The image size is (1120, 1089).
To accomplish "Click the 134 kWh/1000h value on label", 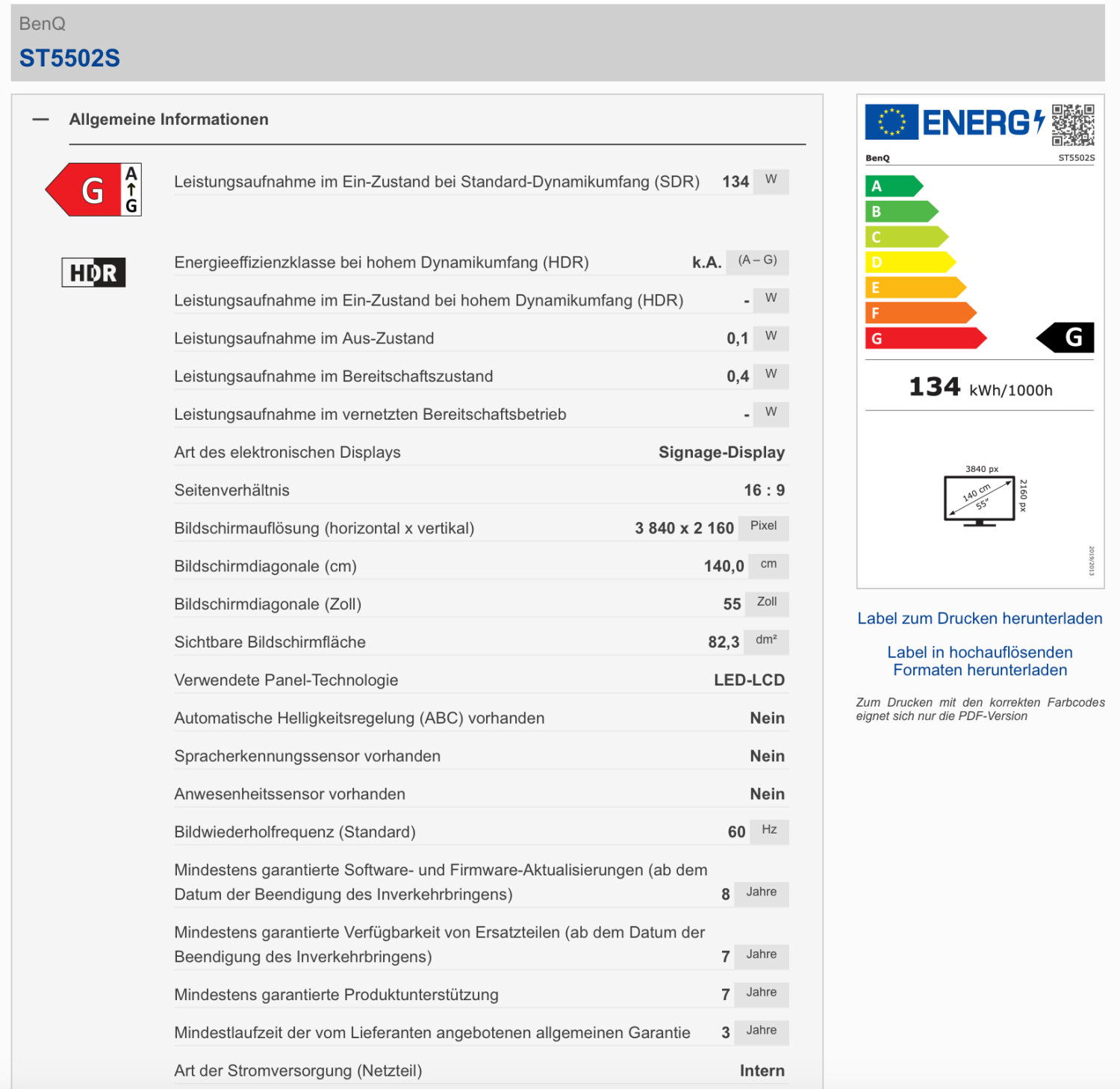I will tap(979, 388).
